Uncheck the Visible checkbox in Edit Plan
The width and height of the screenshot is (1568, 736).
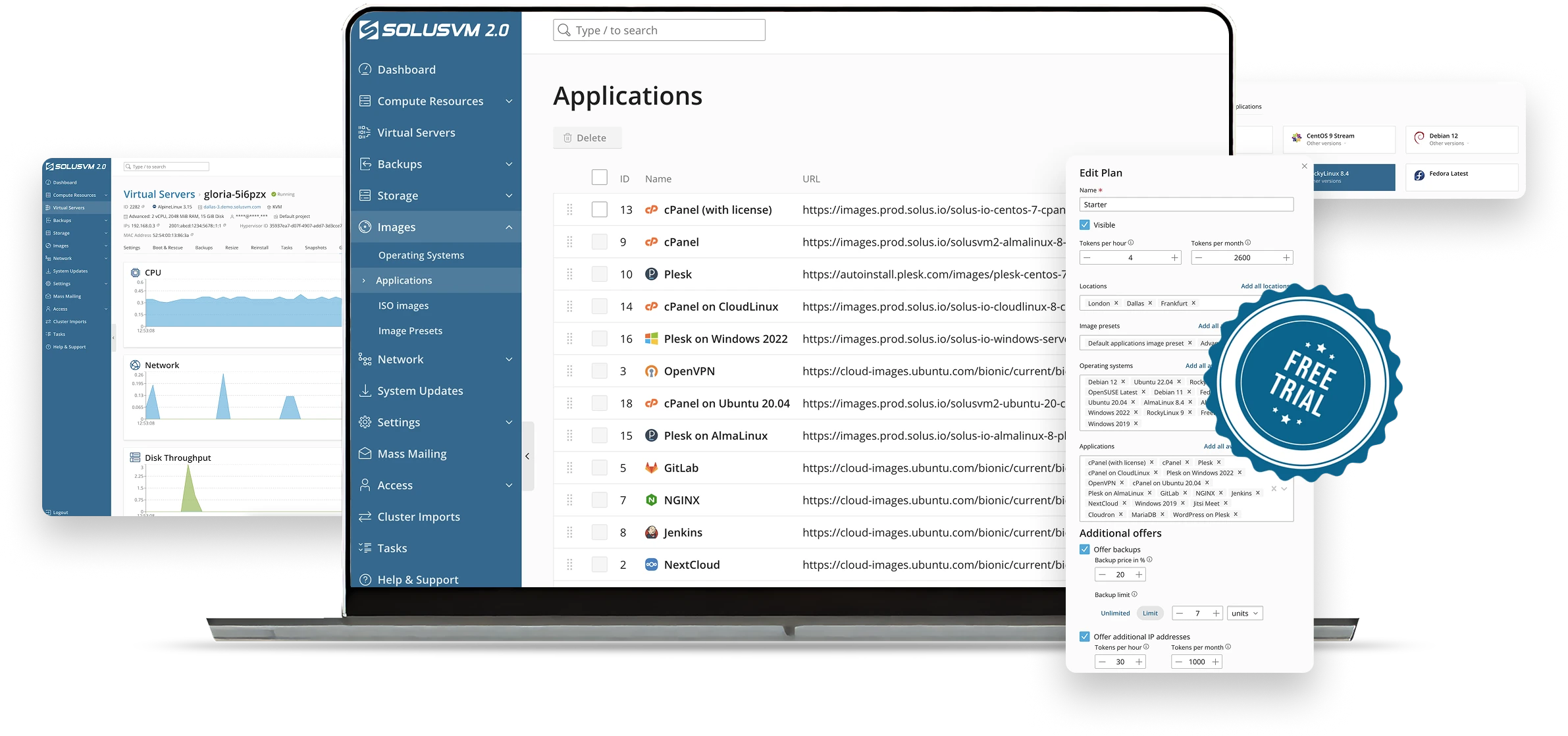1085,224
